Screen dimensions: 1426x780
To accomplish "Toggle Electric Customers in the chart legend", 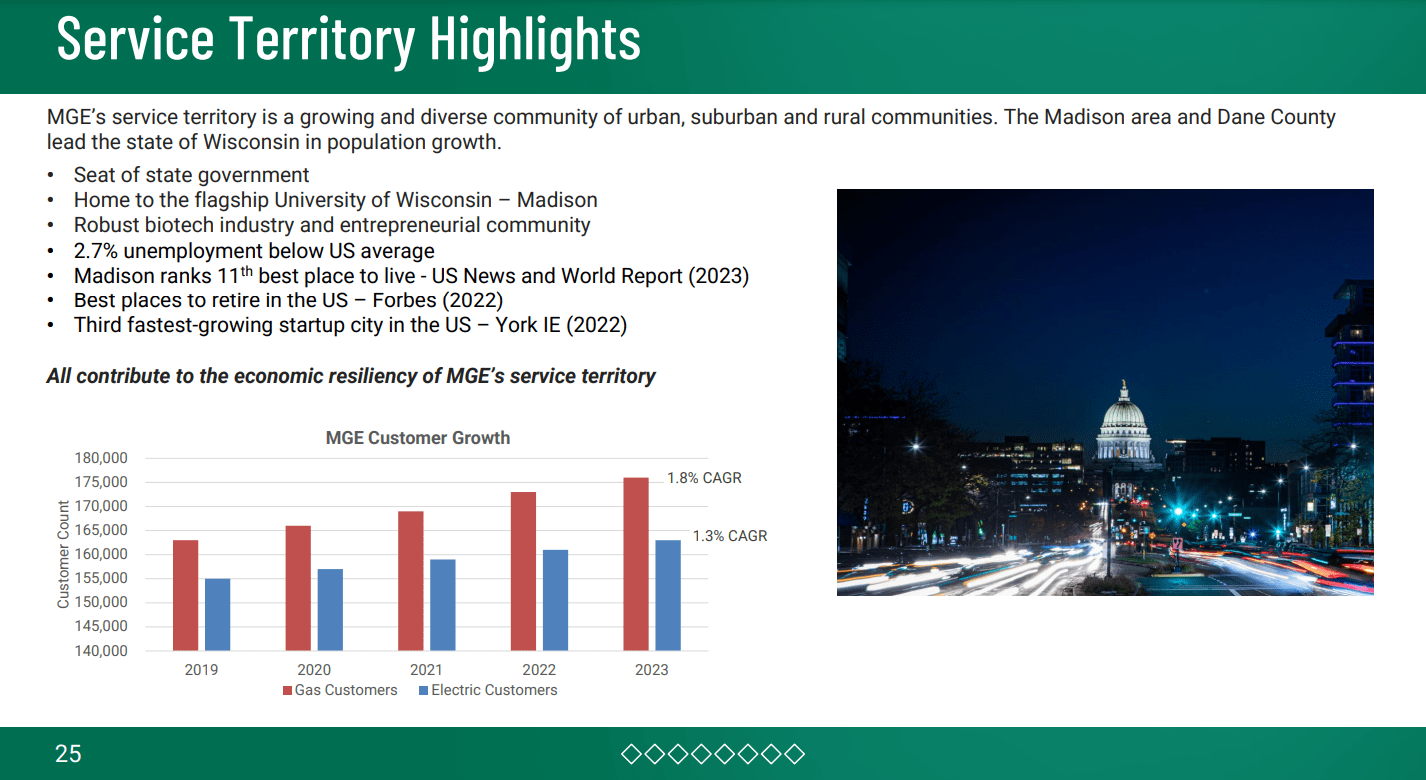I will pyautogui.click(x=492, y=689).
